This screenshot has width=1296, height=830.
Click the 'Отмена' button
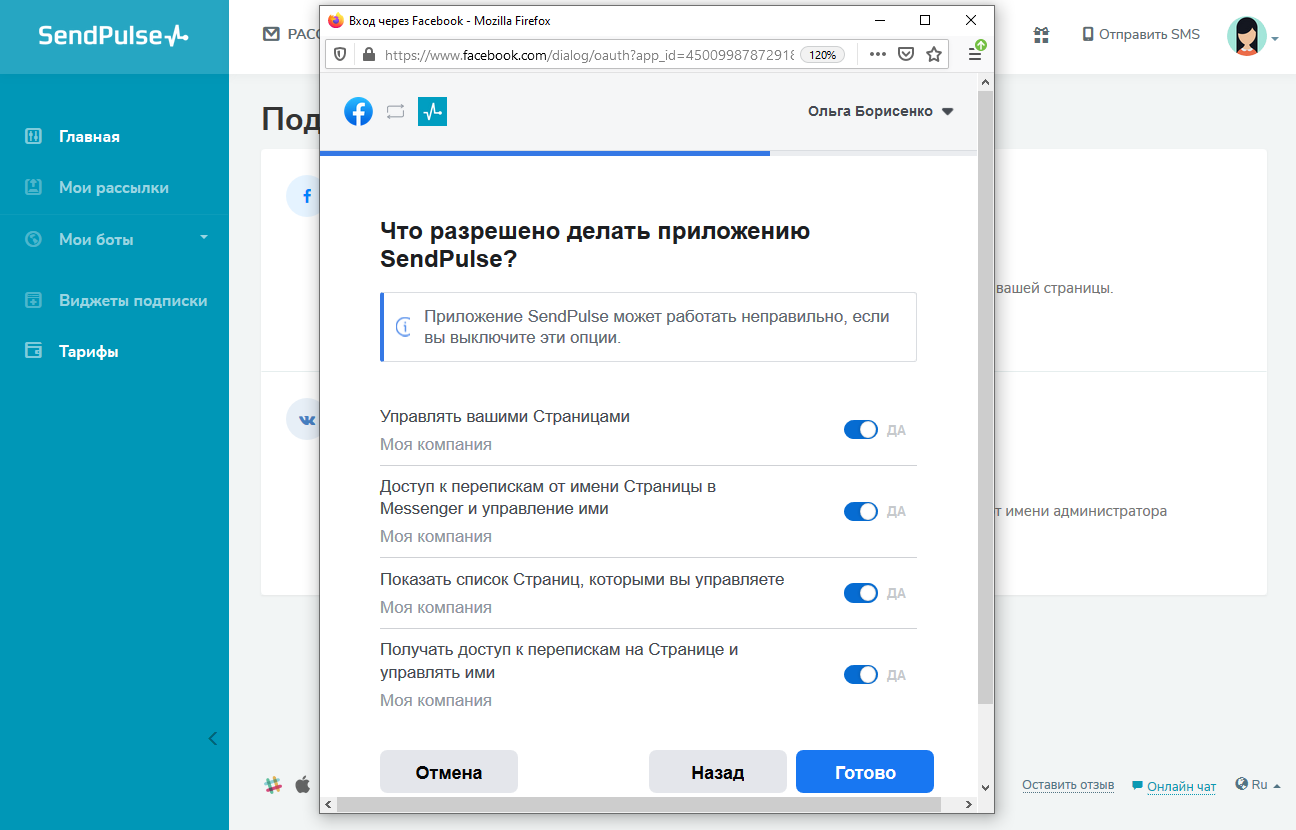449,772
